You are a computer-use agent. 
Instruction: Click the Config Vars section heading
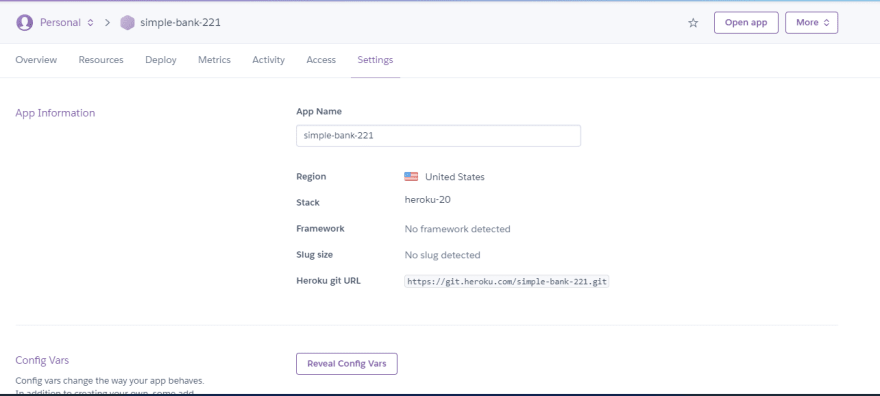point(42,360)
